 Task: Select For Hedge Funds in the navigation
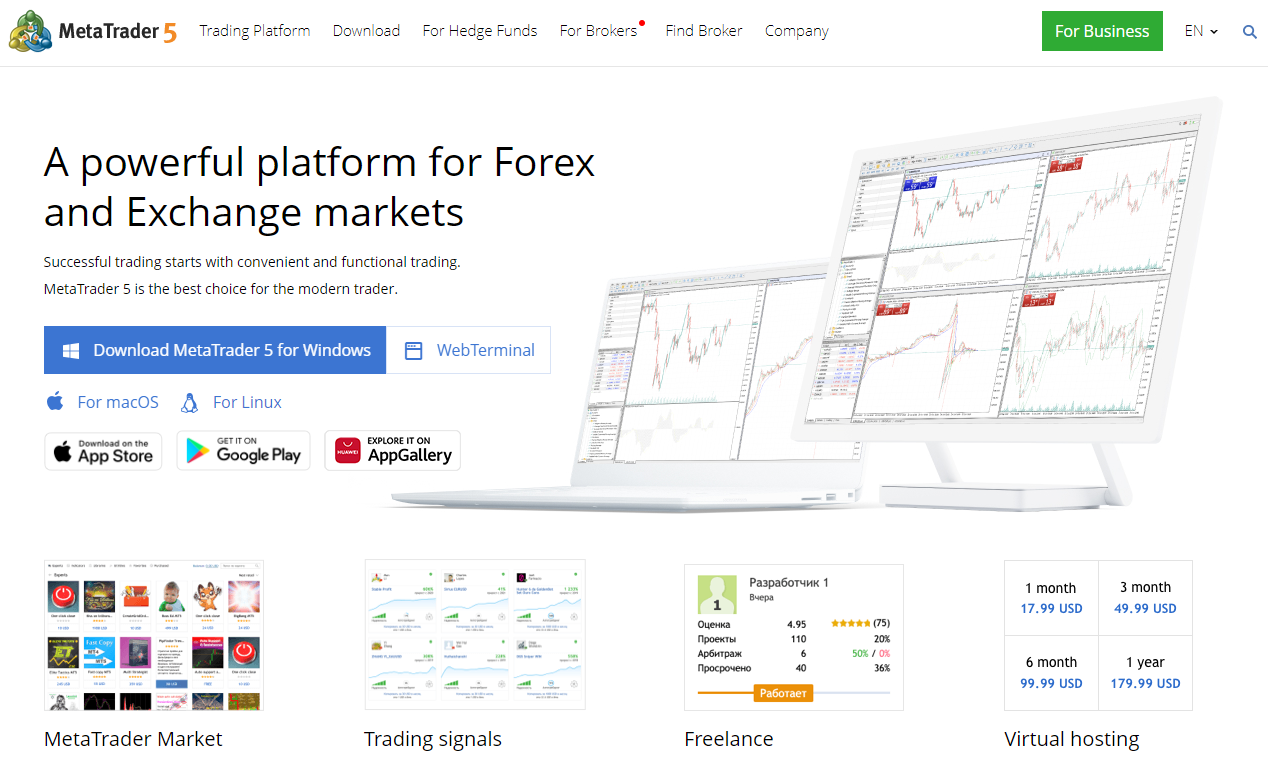click(x=479, y=31)
